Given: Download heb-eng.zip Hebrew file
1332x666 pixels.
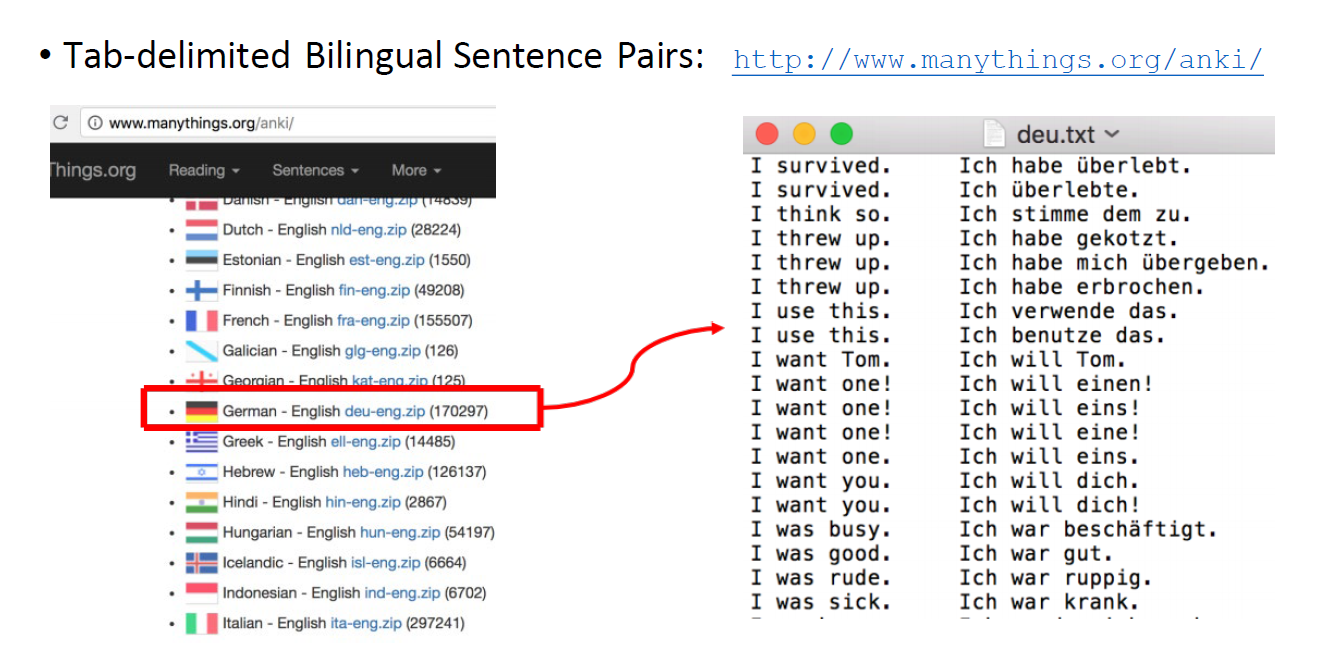Looking at the screenshot, I should click(x=383, y=472).
